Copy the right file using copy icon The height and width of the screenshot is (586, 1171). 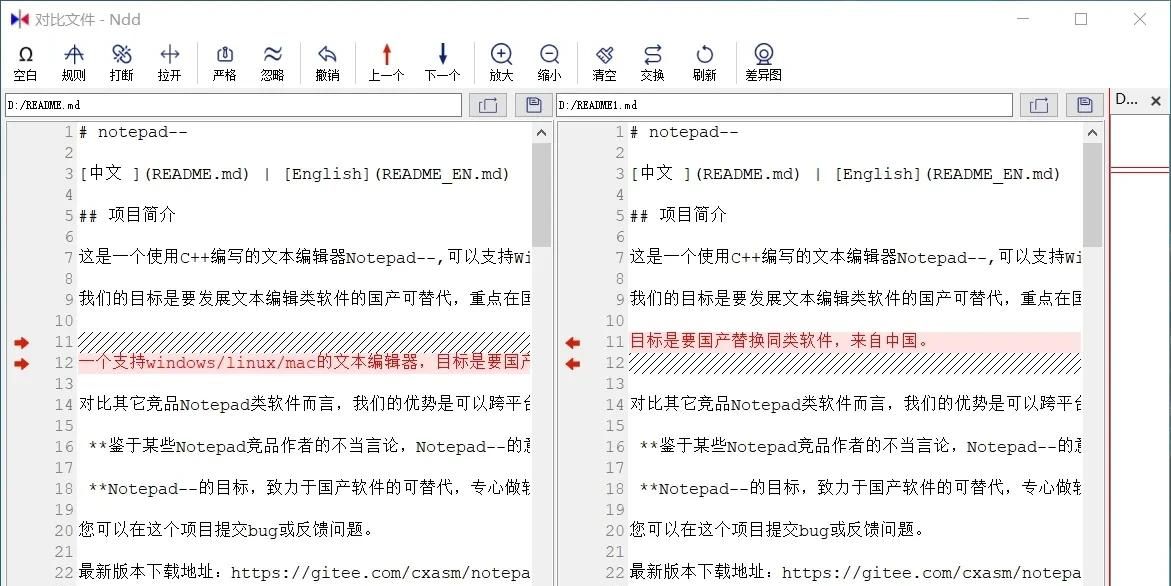tap(1037, 105)
